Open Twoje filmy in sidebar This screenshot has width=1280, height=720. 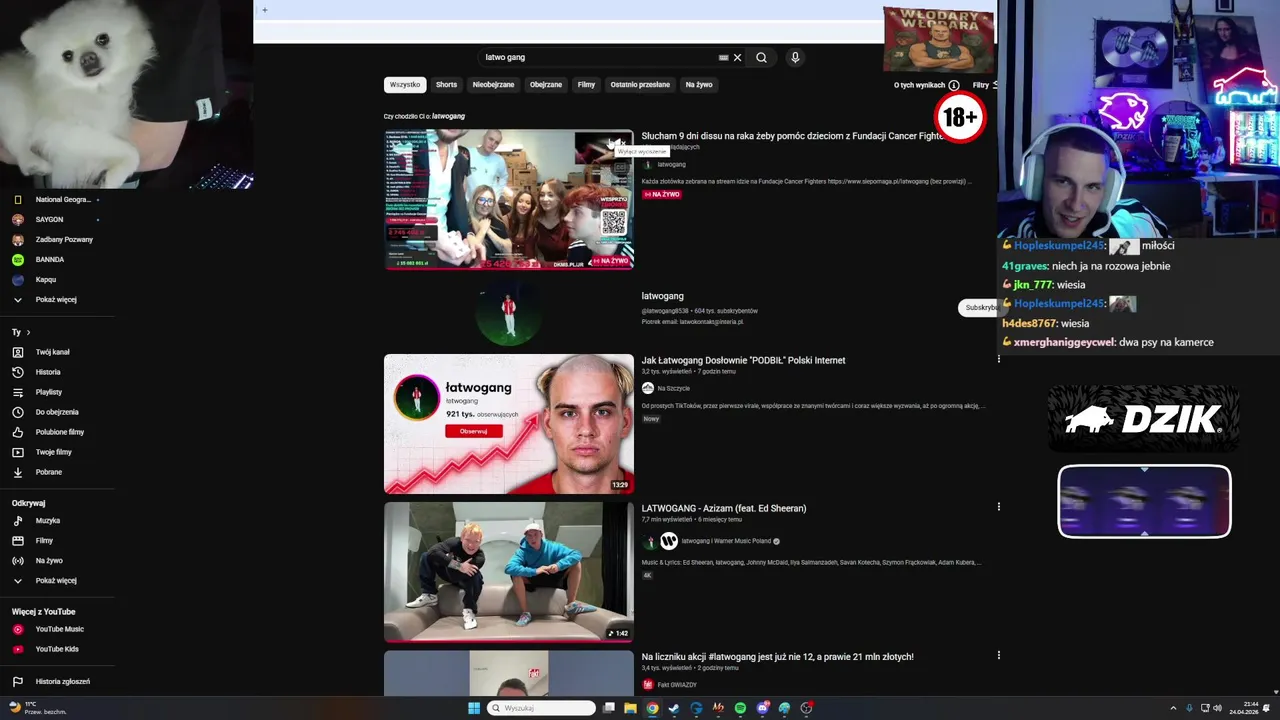pos(54,452)
